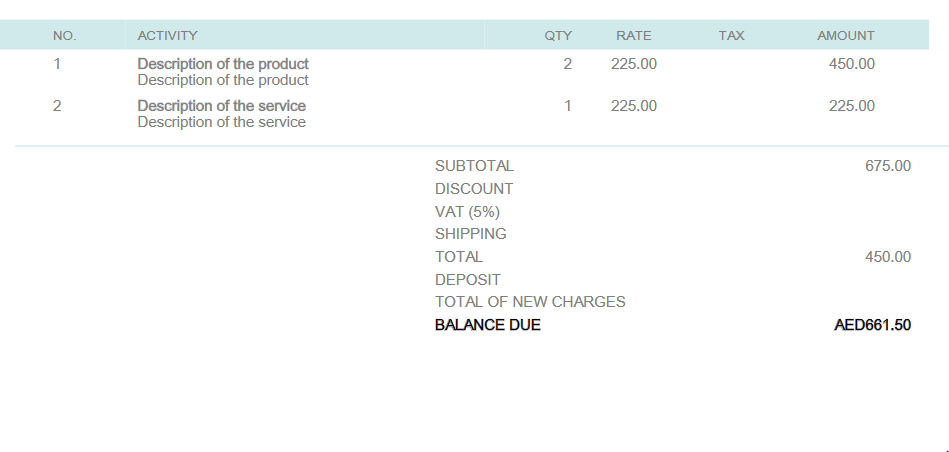Click the BALANCE DUE label
The width and height of the screenshot is (949, 452).
(488, 325)
